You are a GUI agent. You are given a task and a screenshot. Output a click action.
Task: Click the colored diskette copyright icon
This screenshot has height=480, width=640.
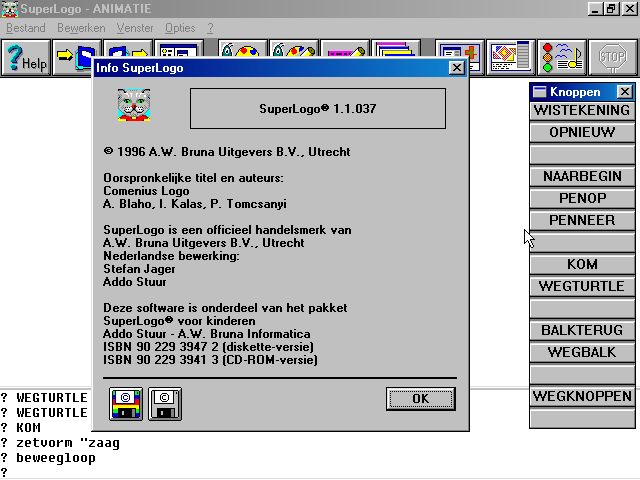point(126,404)
